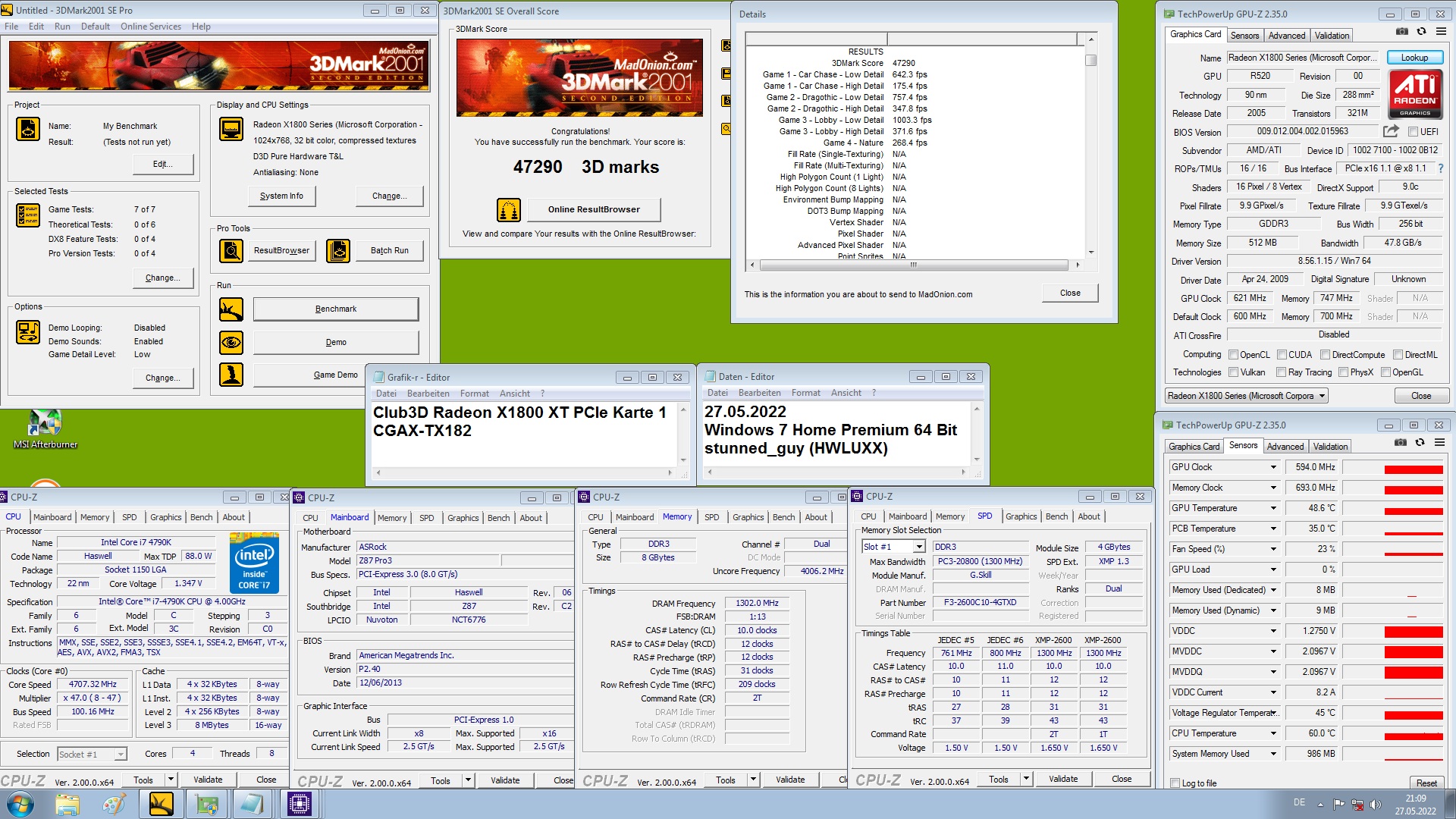Click Validate in the CPU-Z SPD window
Viewport: 1456px width, 819px height.
(x=1063, y=779)
